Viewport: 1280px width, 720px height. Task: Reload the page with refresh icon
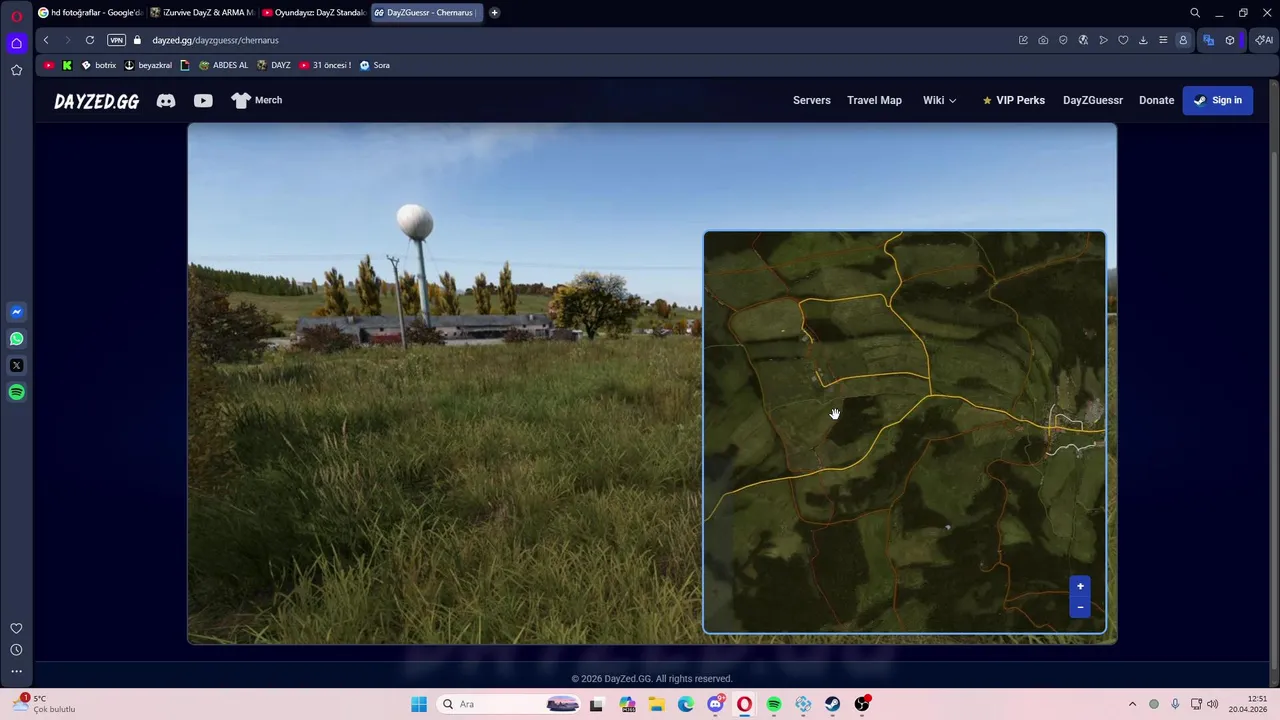(x=90, y=40)
